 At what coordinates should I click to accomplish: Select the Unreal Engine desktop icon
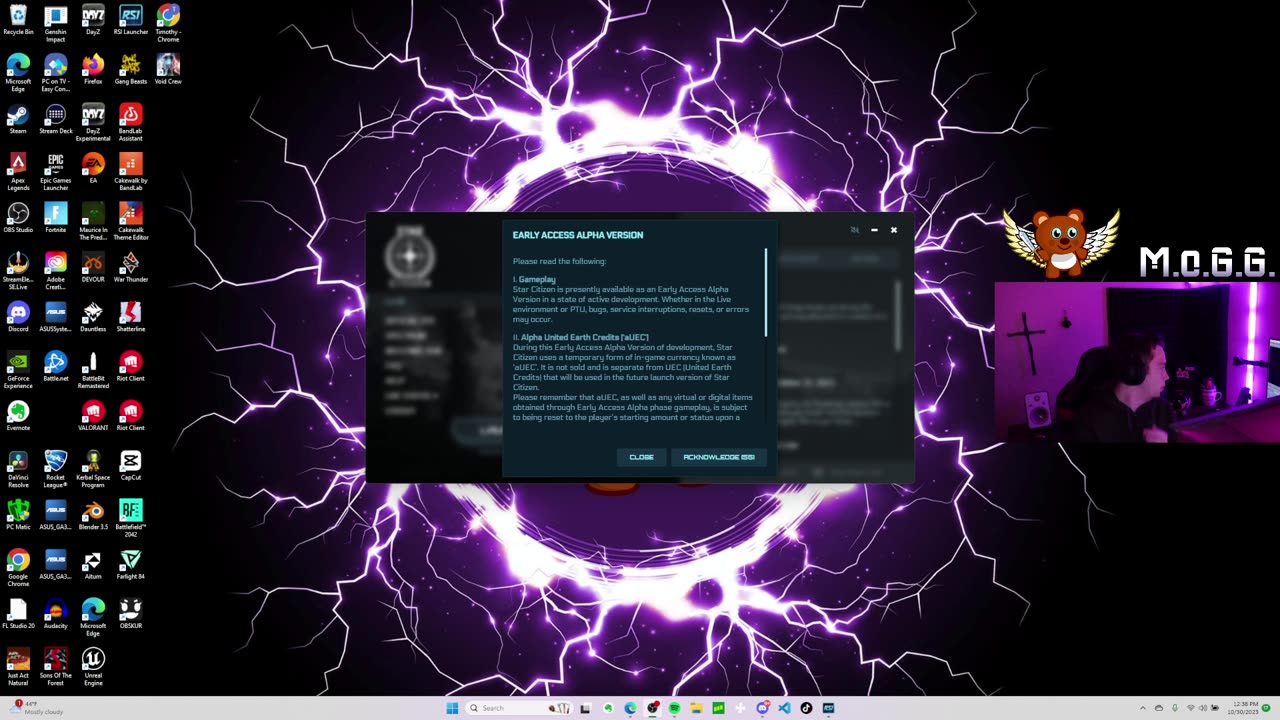[93, 667]
